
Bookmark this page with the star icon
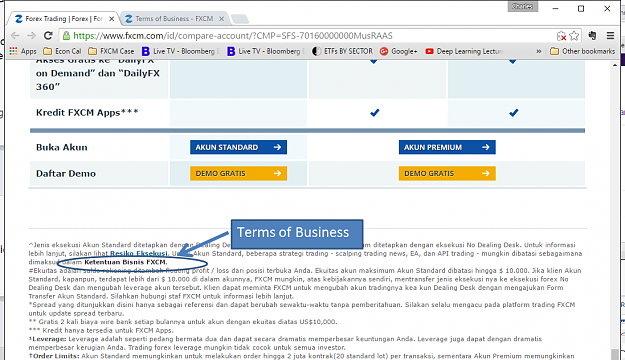pyautogui.click(x=574, y=35)
